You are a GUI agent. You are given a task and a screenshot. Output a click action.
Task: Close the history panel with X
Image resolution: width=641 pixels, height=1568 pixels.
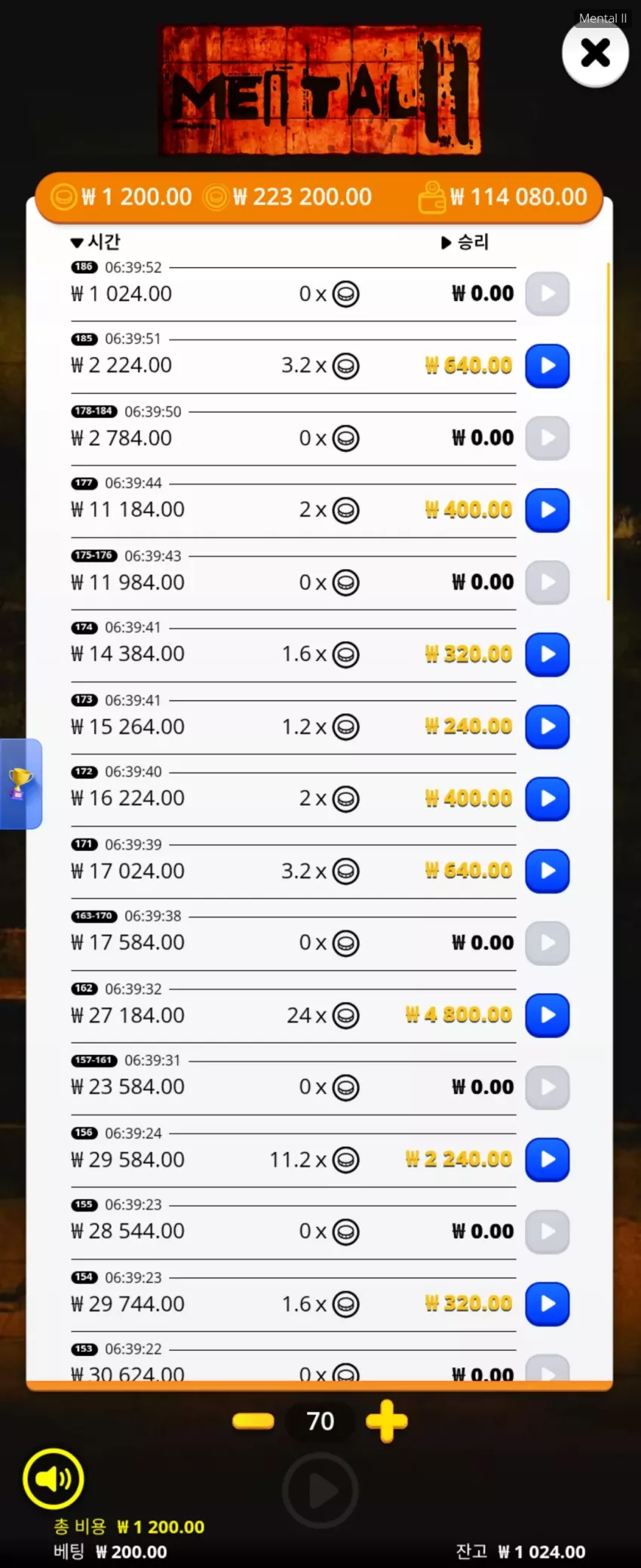click(595, 53)
